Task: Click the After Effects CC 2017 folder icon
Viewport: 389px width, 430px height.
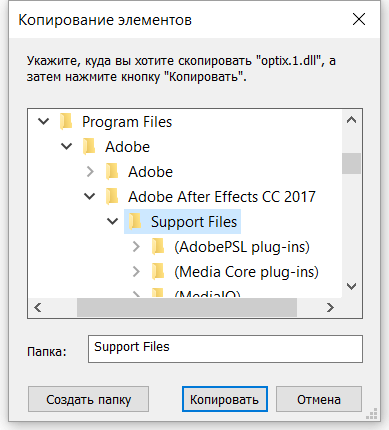Action: [x=112, y=197]
